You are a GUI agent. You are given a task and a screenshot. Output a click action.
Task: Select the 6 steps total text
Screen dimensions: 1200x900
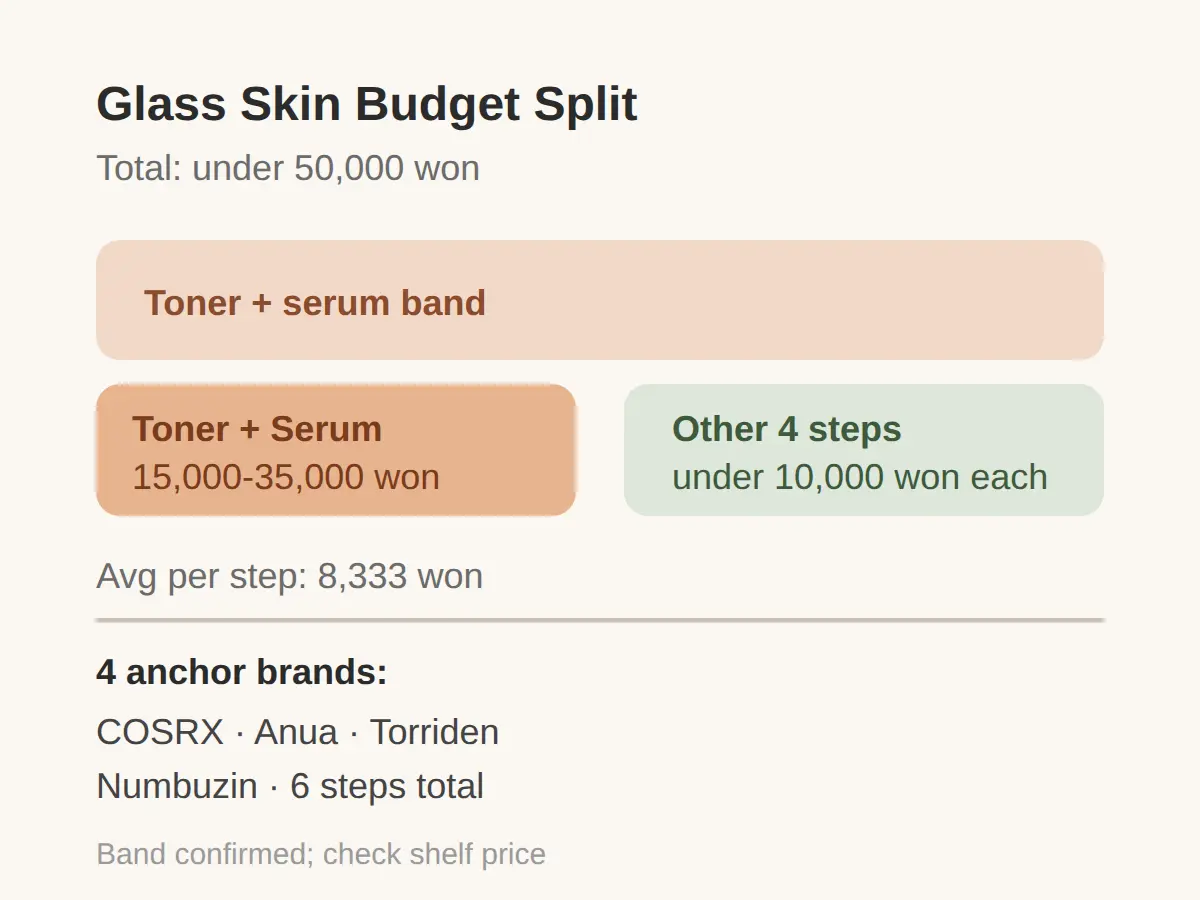pos(387,786)
